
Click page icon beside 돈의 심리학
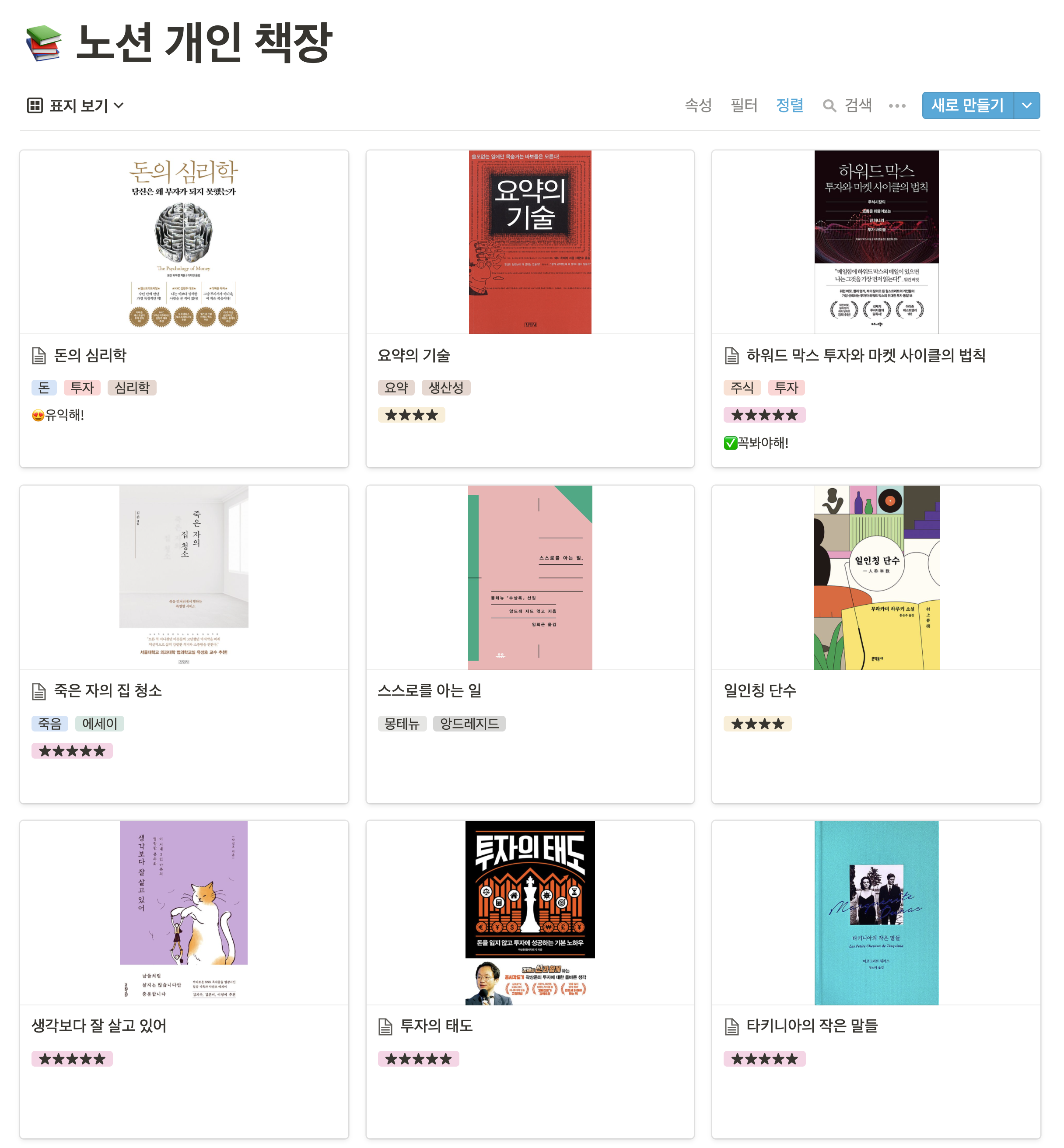[x=38, y=356]
